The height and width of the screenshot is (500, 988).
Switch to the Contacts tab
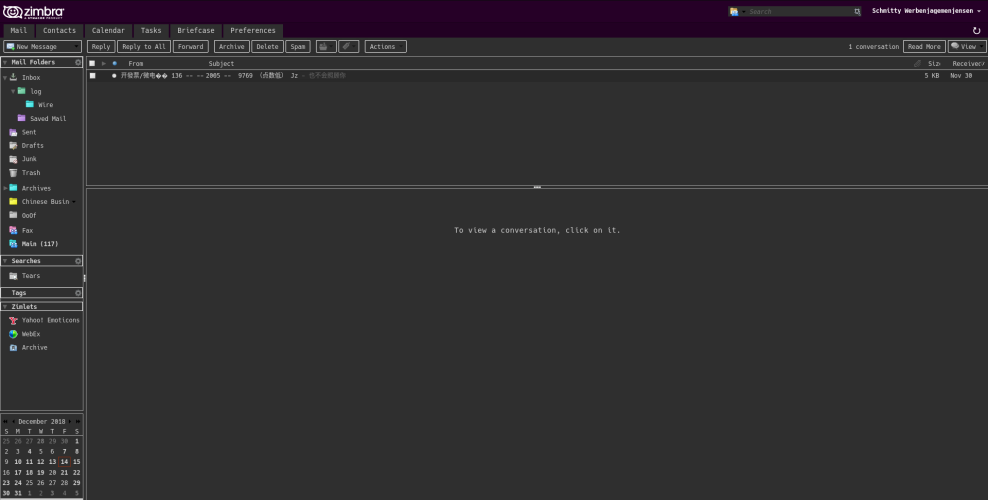(x=59, y=30)
